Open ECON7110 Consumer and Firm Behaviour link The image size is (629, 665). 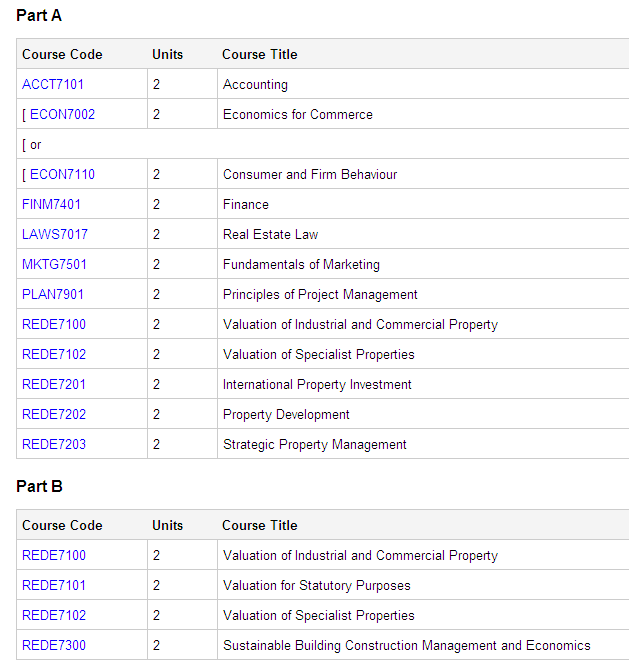click(x=62, y=175)
